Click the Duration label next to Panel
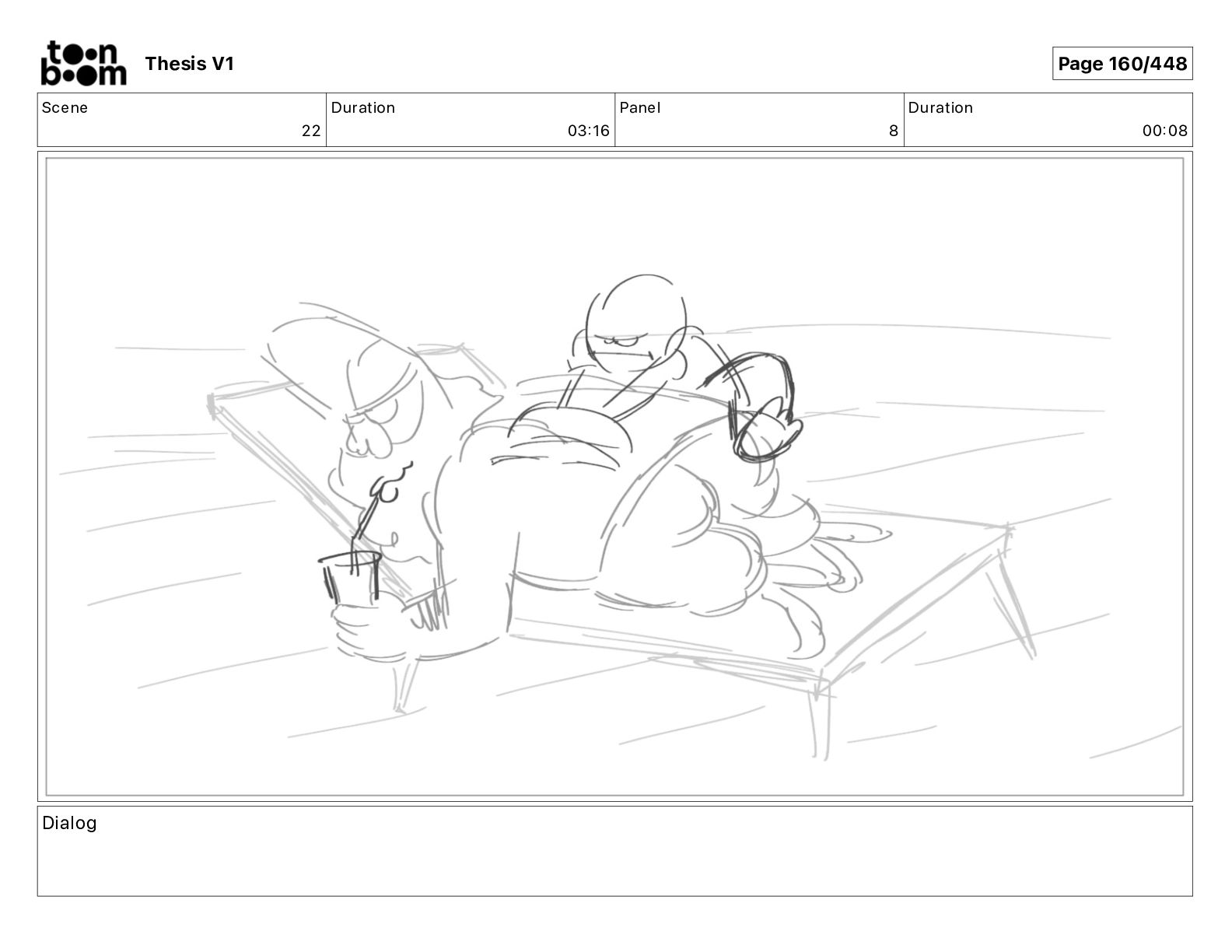Screen dimensions: 1232x952 click(x=940, y=108)
